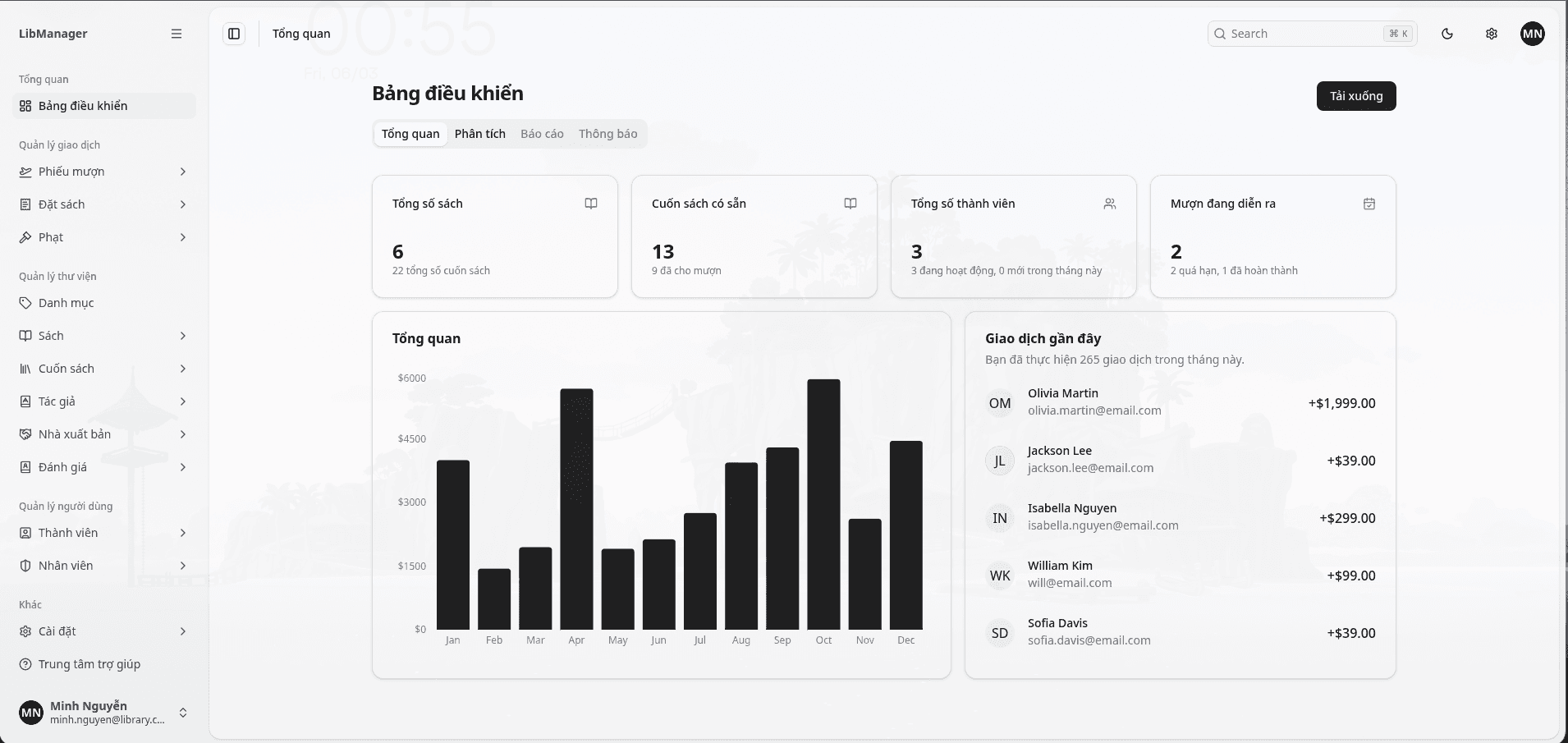Screen dimensions: 1568x743
Task: Click the Tải xuống button
Action: click(1356, 96)
